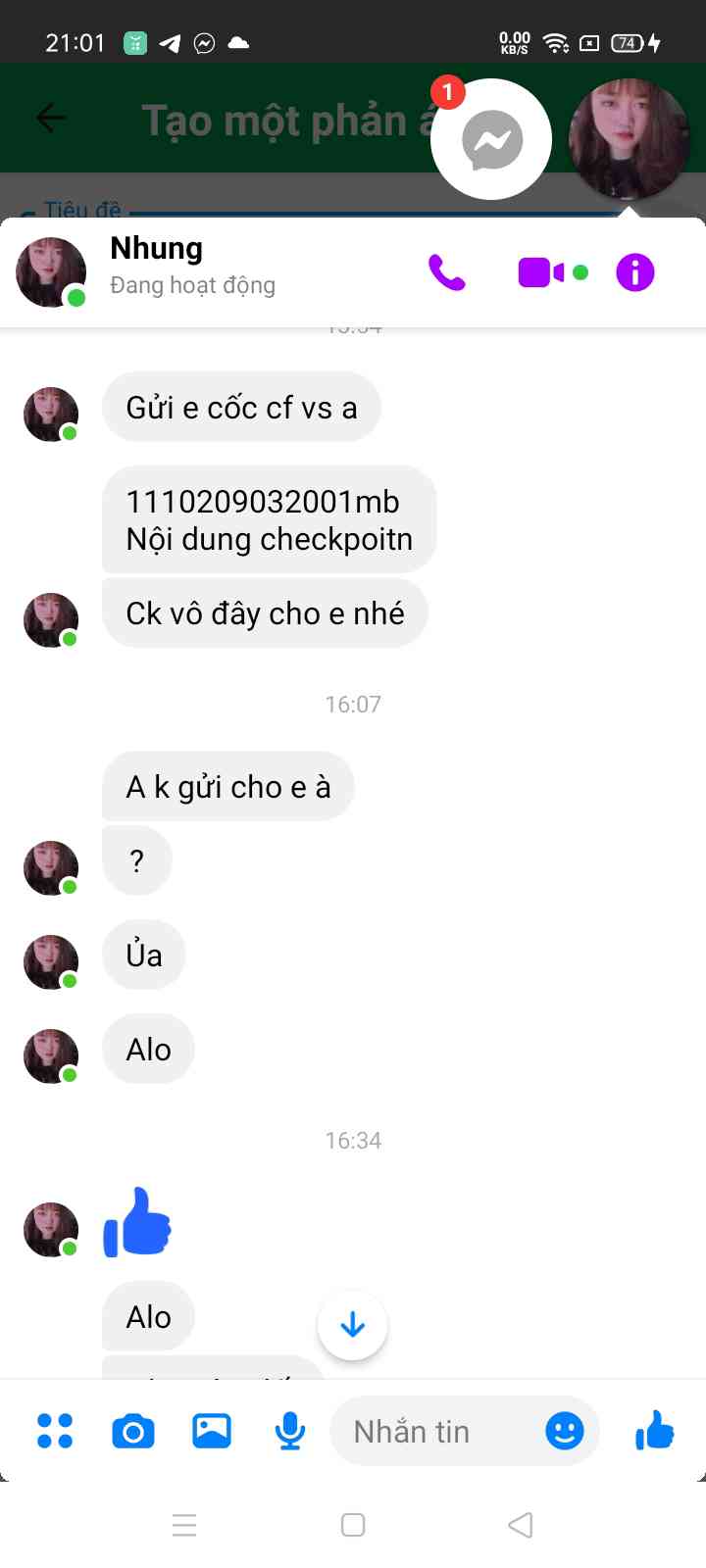The image size is (706, 1568).
Task: Open Nhung's profile from header name
Action: 156,249
